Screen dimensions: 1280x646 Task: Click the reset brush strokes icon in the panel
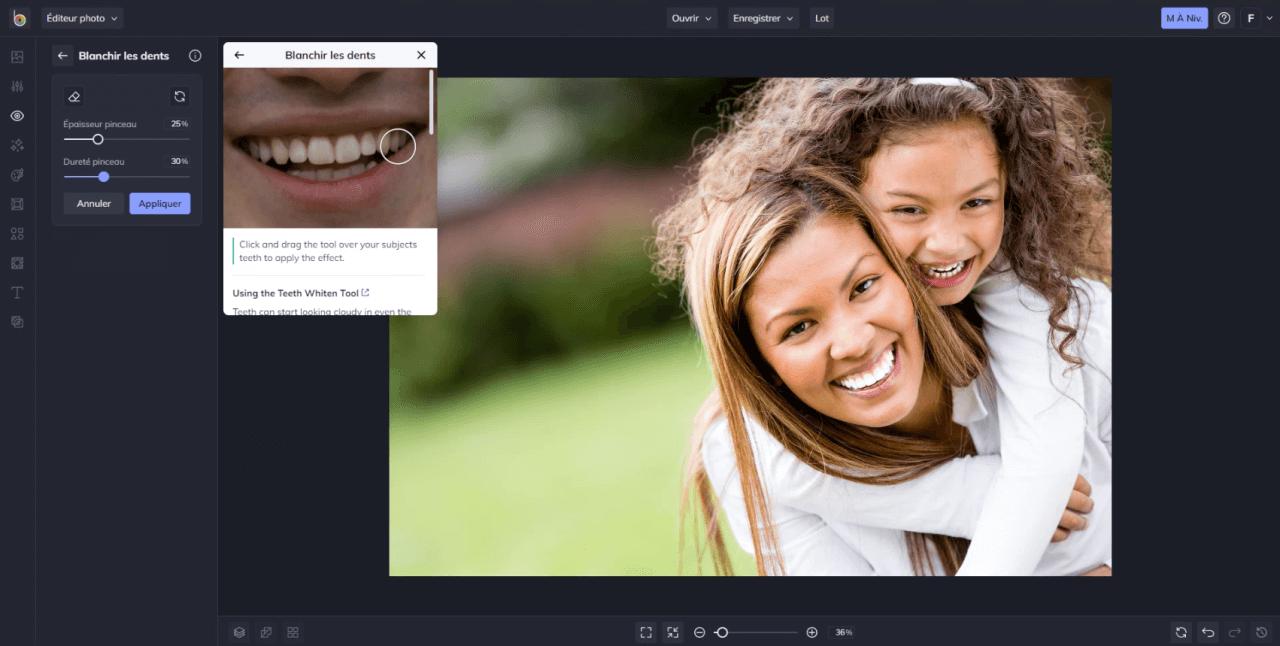tap(180, 97)
